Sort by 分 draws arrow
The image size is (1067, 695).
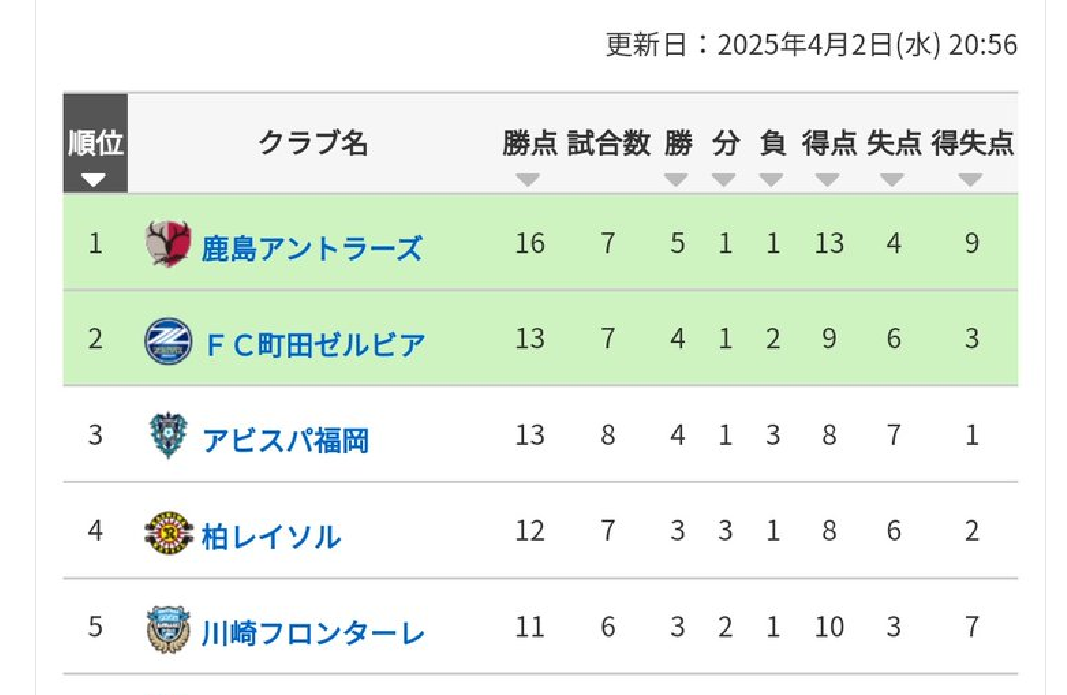point(723,180)
